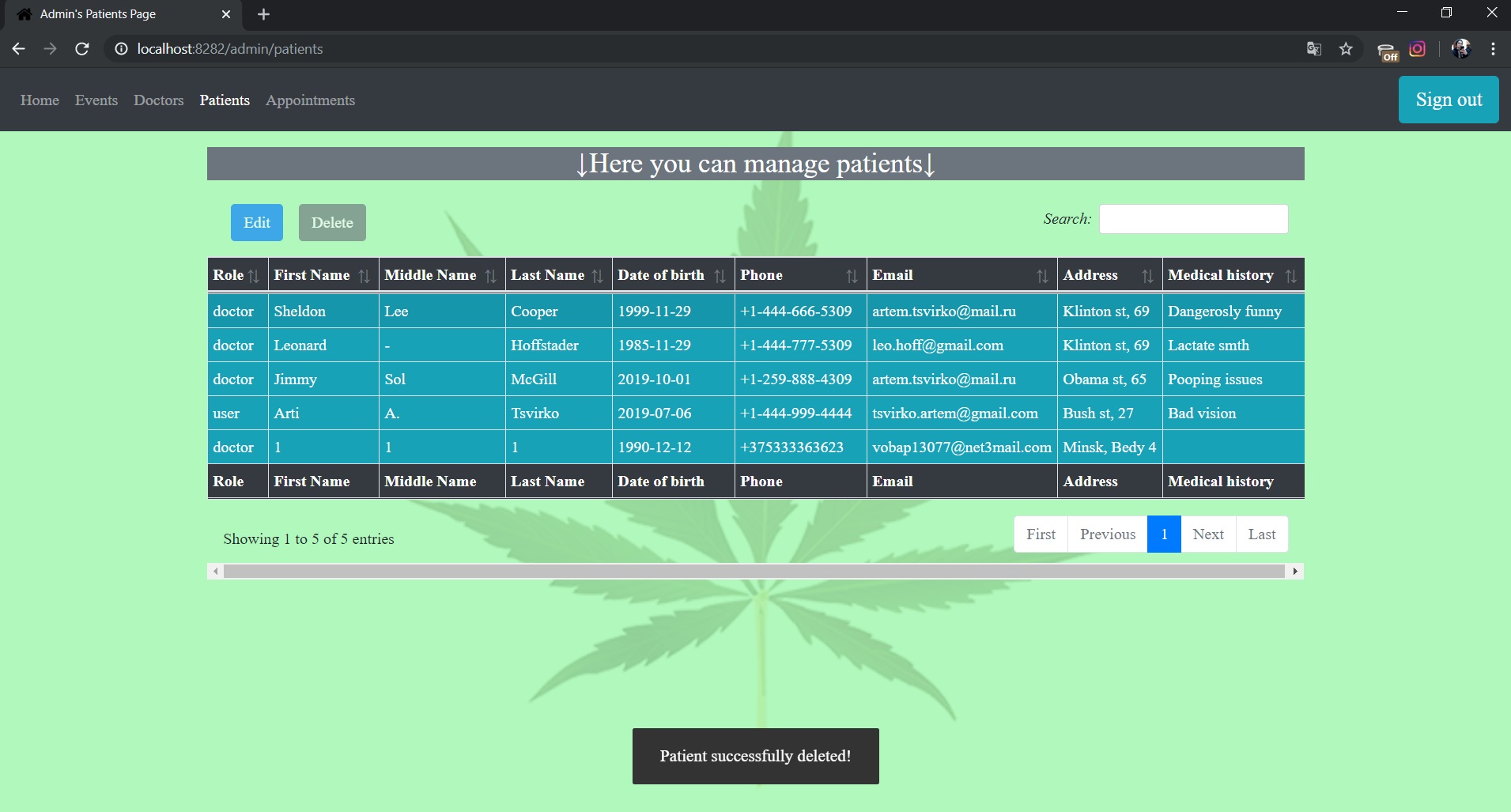The image size is (1511, 812).
Task: Click address Obama st, 65
Action: (1105, 380)
